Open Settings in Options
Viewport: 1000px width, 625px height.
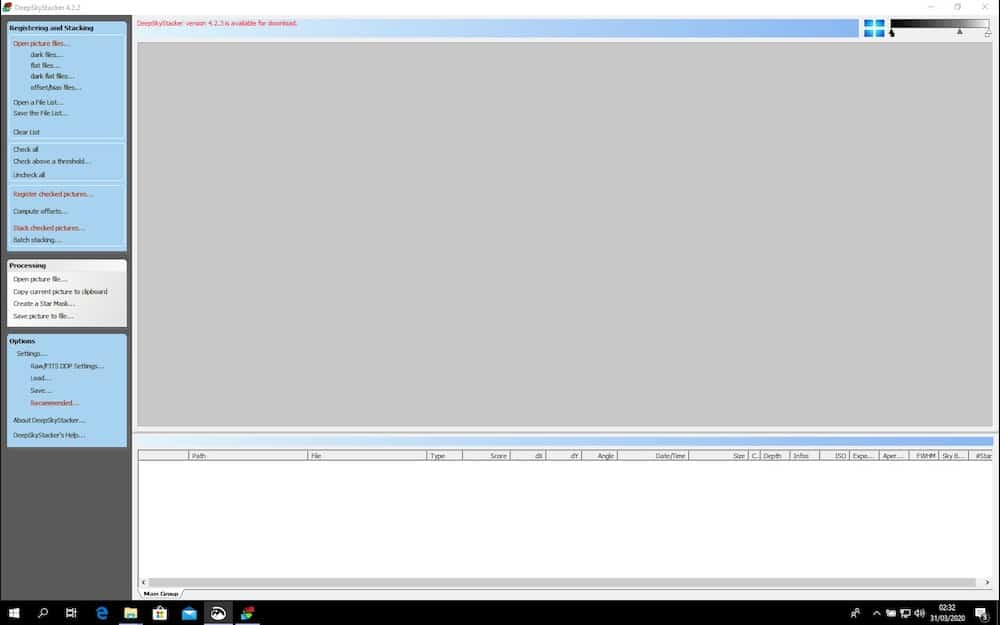pyautogui.click(x=32, y=353)
